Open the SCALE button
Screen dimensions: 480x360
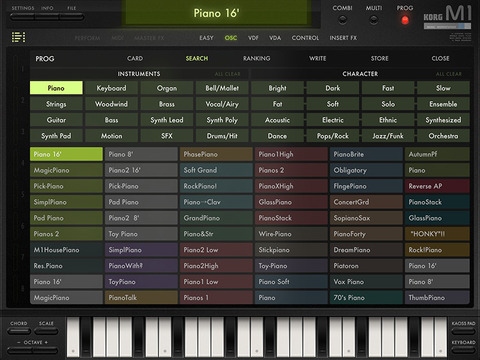coord(46,331)
